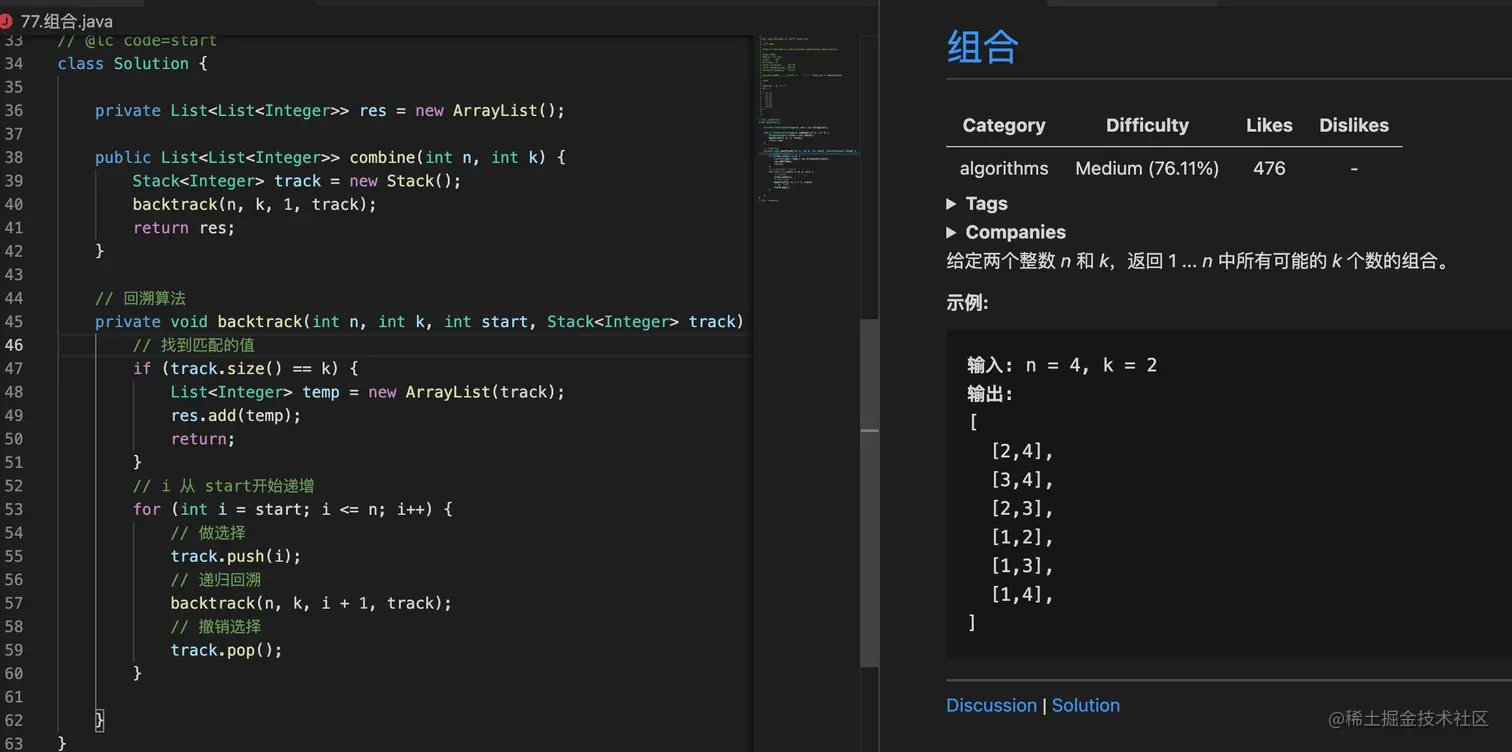Click the temp = new ArrayList(track) line
This screenshot has width=1512, height=752.
pos(368,392)
